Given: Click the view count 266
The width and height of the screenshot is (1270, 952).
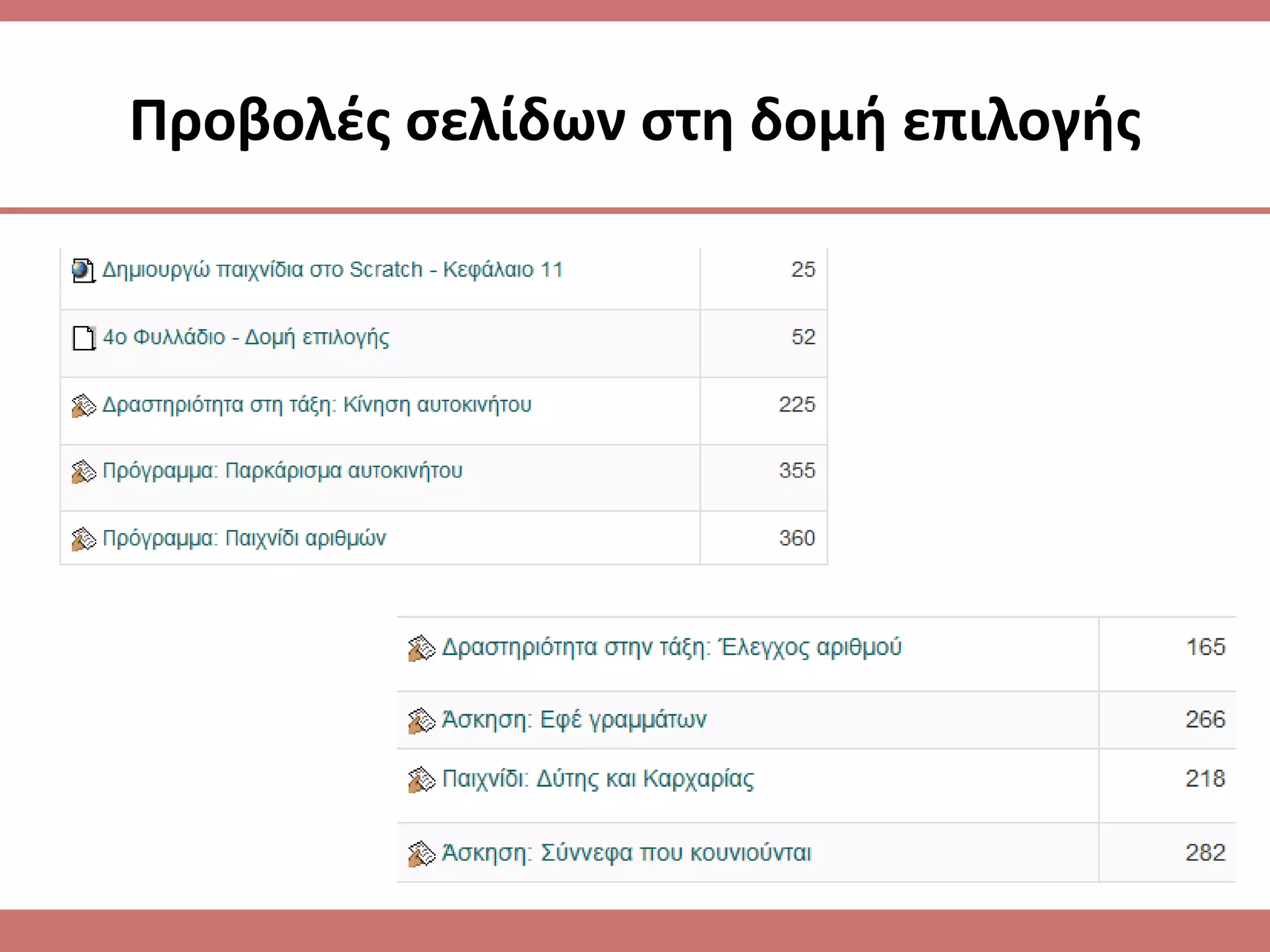Looking at the screenshot, I should 1206,720.
